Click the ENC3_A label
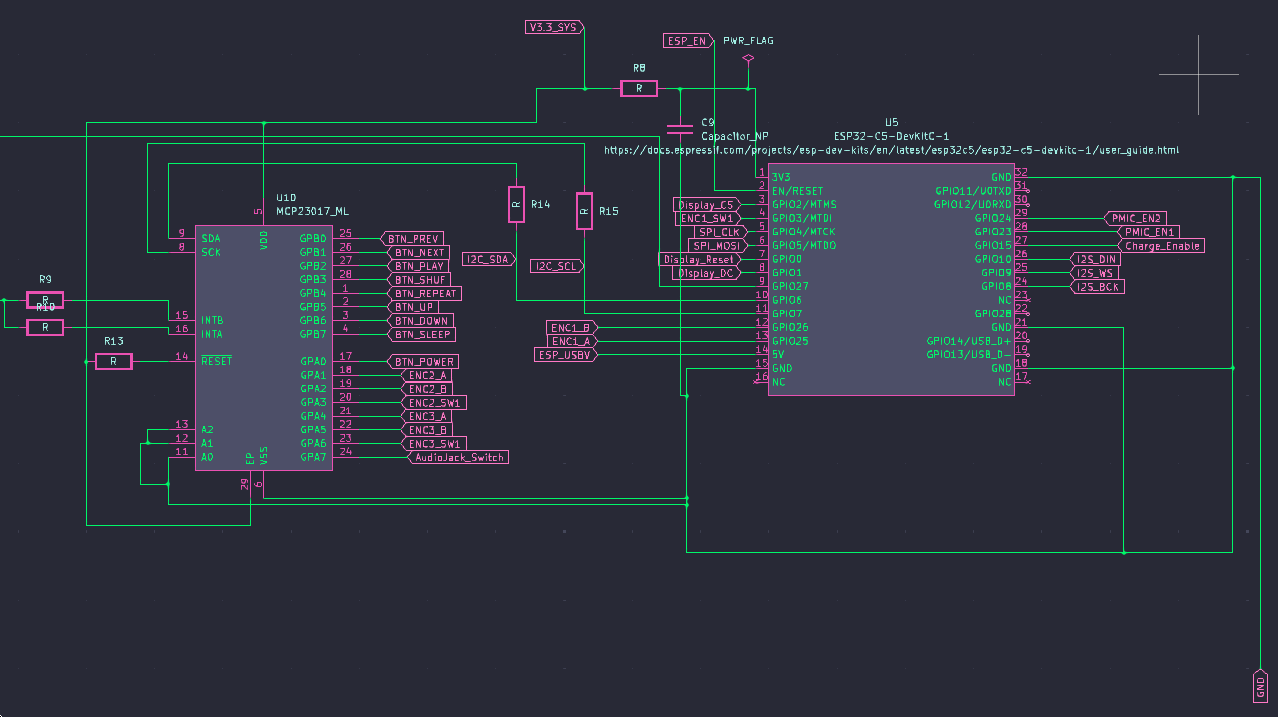 (x=427, y=416)
